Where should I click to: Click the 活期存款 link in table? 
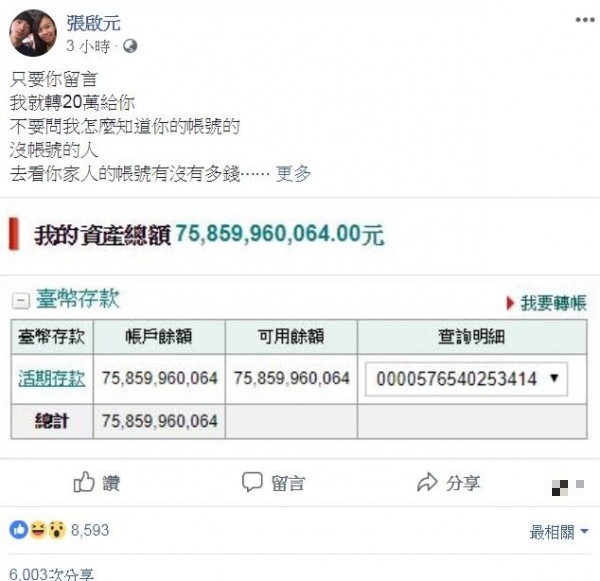pos(52,379)
